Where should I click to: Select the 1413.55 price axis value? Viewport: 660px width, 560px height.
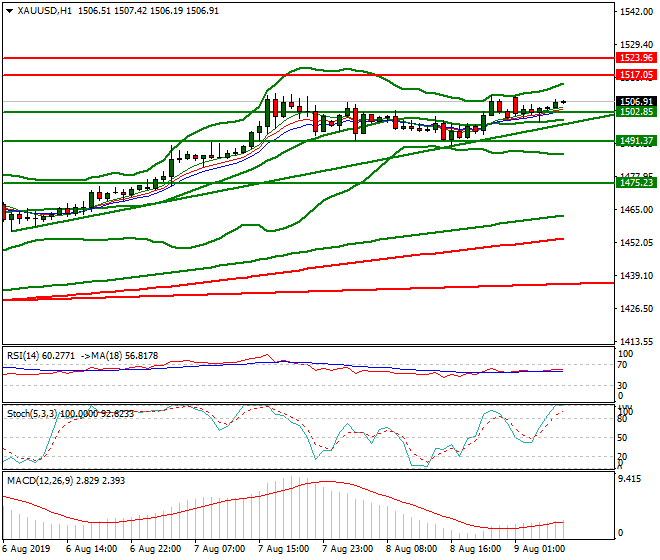pyautogui.click(x=636, y=342)
